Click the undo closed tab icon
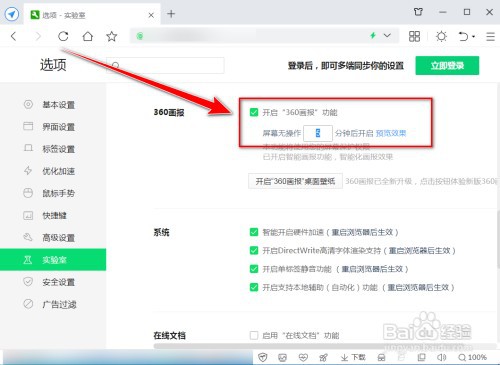 pos(463,36)
